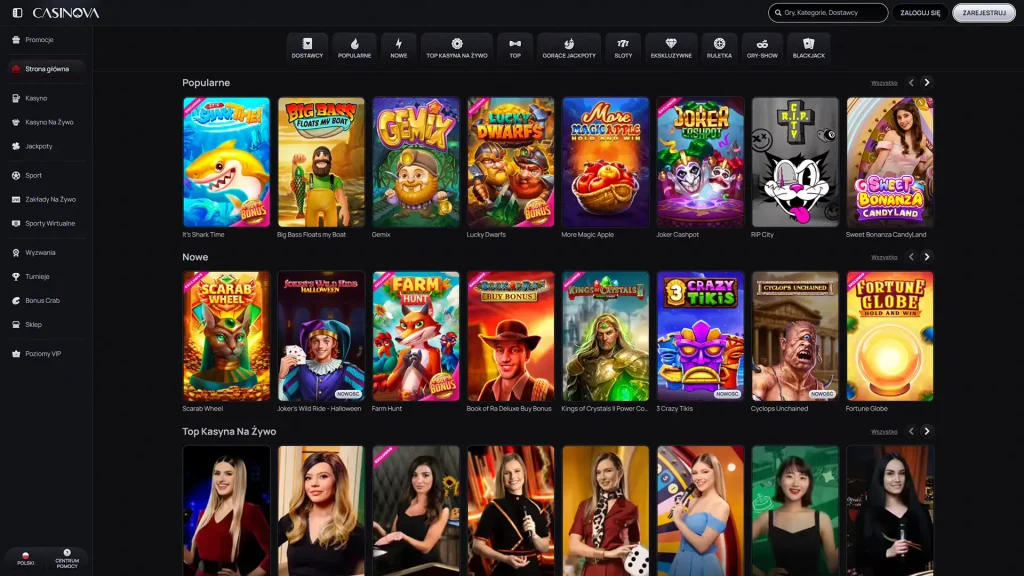Open It's Shark Time game thumbnail
1024x576 pixels.
[x=226, y=162]
